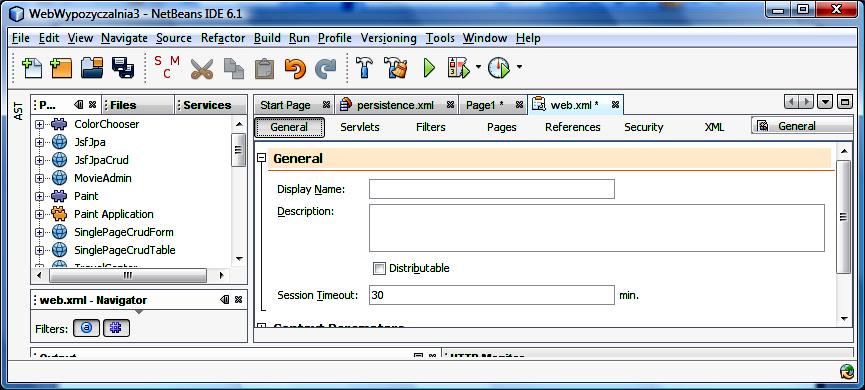This screenshot has width=865, height=390.
Task: Switch to the XML source view
Action: pos(714,127)
